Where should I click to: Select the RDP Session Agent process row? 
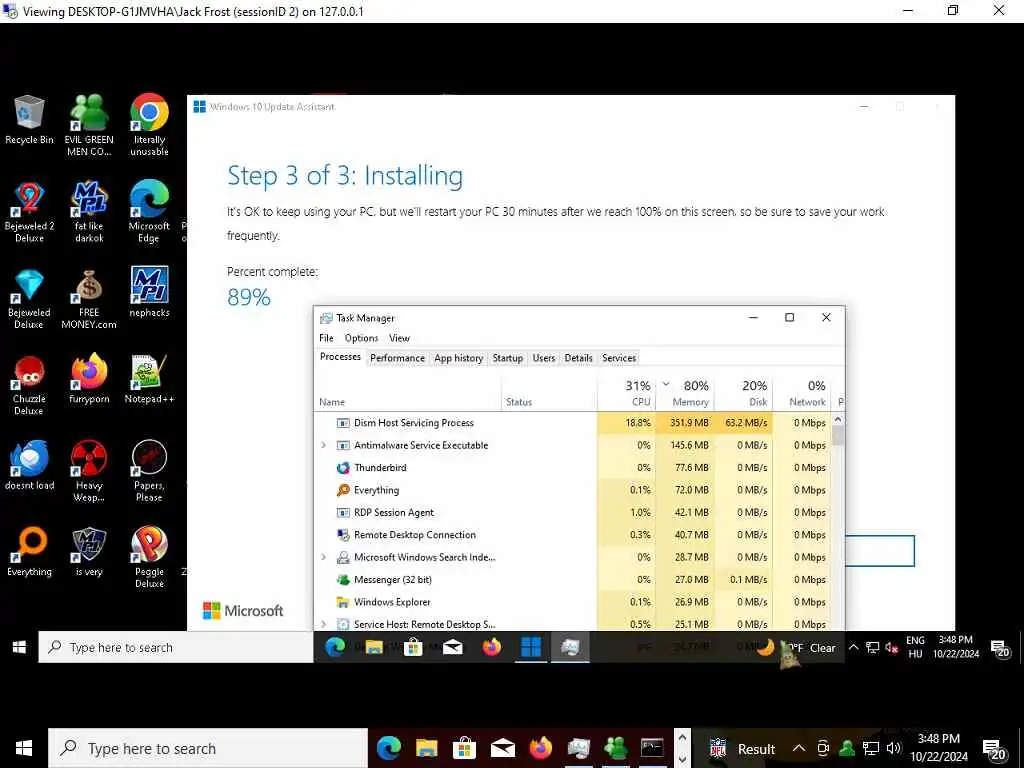[x=573, y=513]
